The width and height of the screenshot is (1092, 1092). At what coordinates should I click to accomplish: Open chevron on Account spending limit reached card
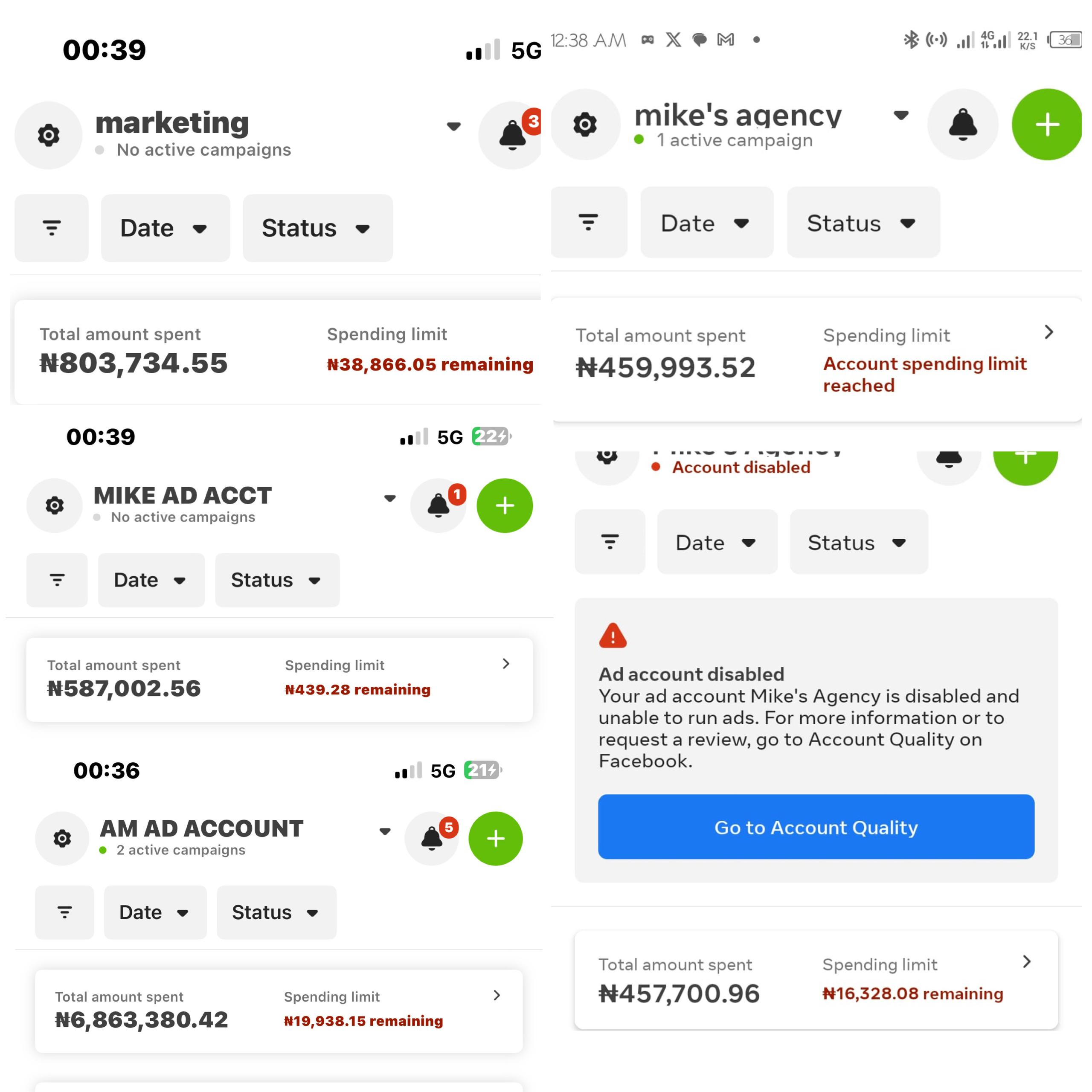[1049, 332]
